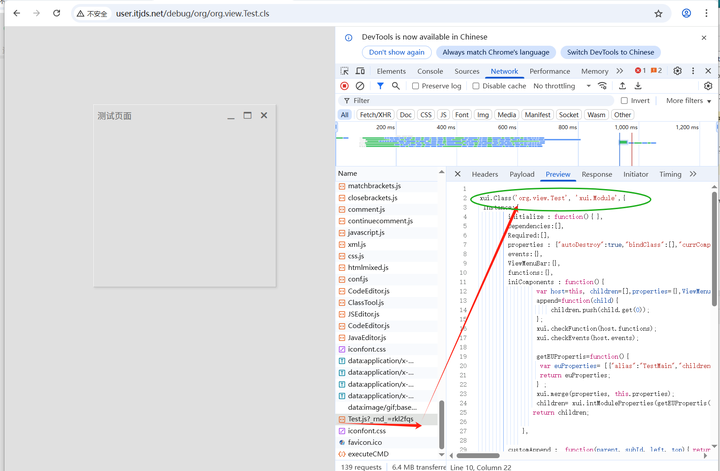Toggle device toolbar icon in DevTools
720x471 pixels.
coord(360,71)
